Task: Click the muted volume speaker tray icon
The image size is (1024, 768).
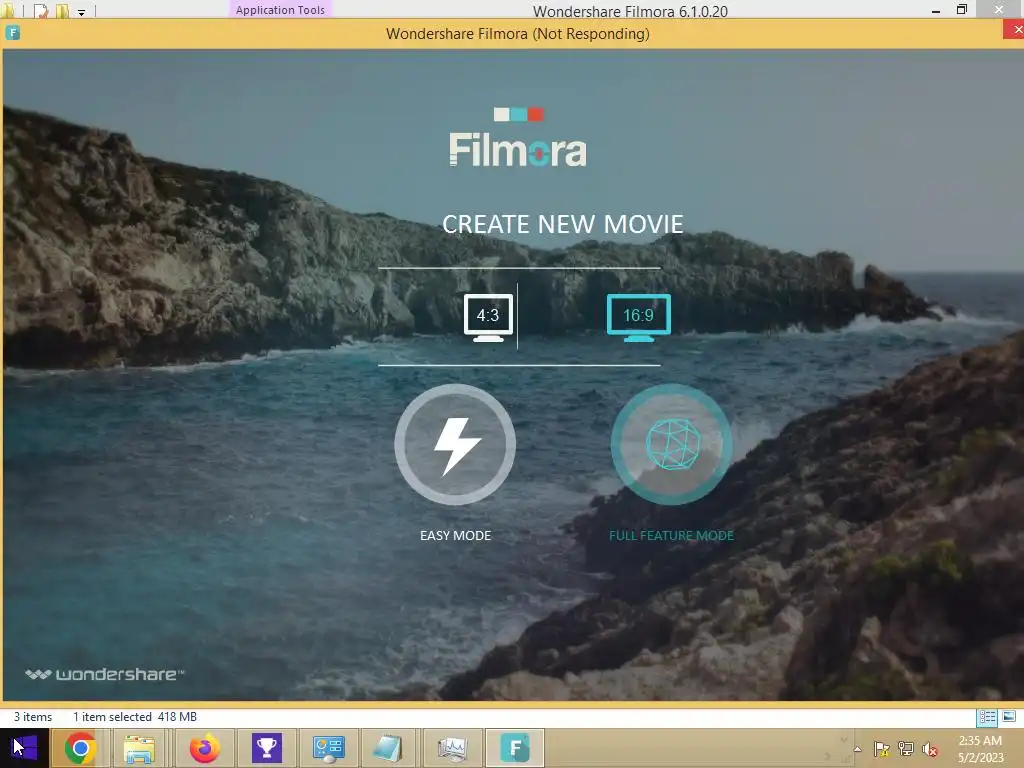Action: point(930,749)
